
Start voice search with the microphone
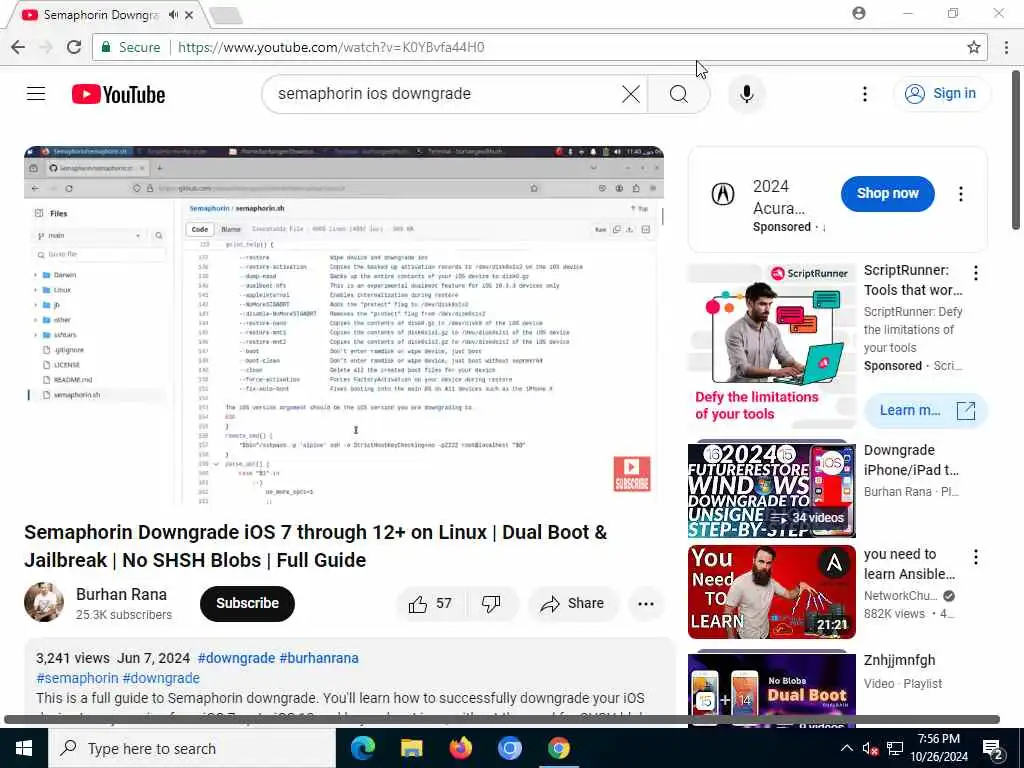coord(746,94)
